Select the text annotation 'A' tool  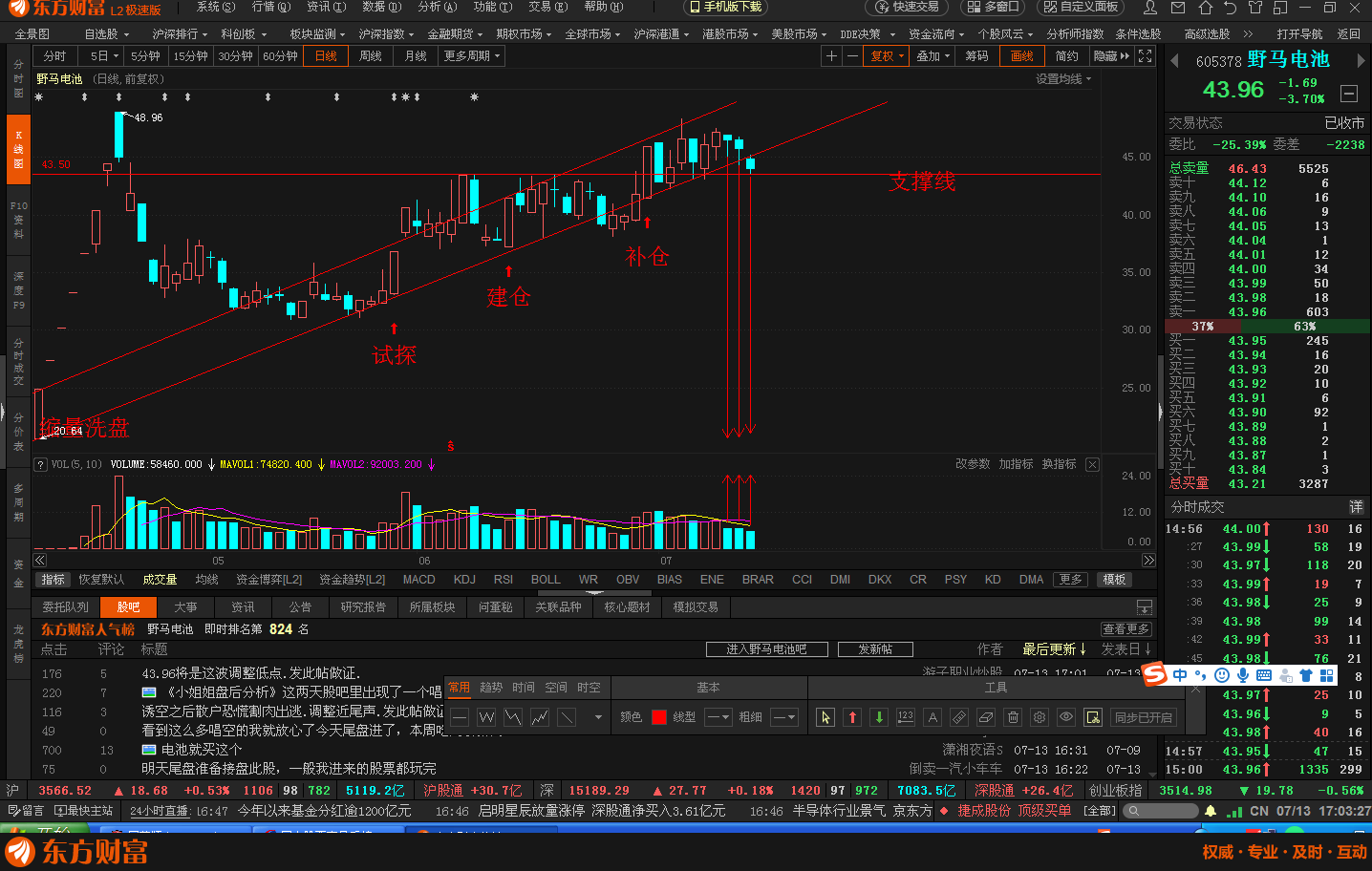pyautogui.click(x=933, y=717)
